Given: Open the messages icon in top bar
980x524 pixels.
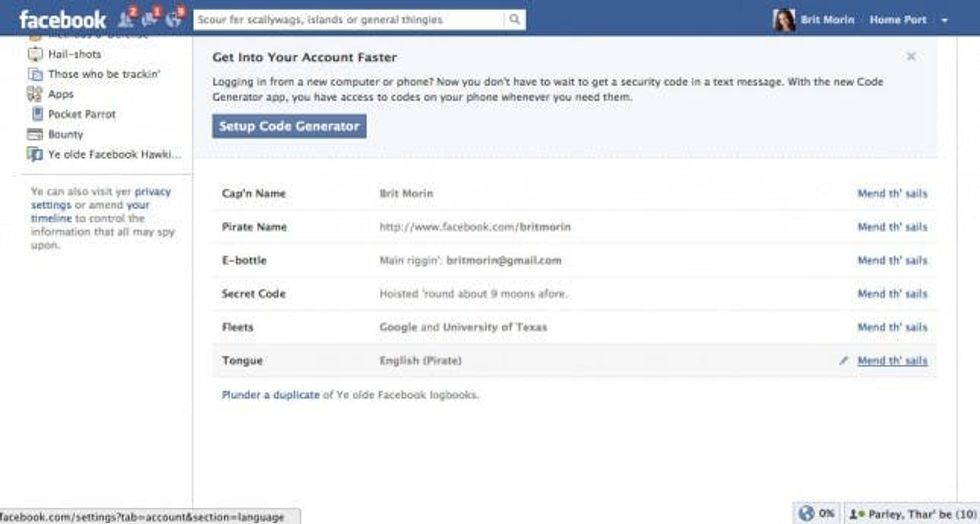Looking at the screenshot, I should pyautogui.click(x=151, y=19).
